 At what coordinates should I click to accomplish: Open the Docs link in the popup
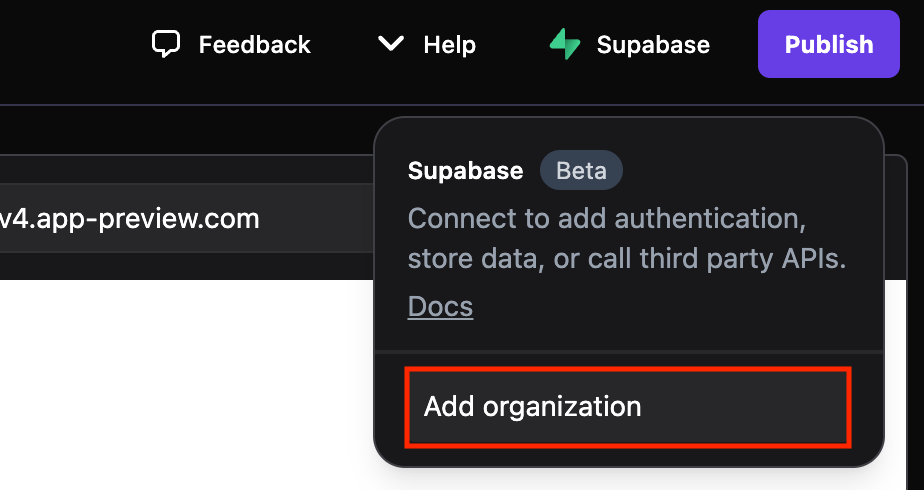pos(440,306)
